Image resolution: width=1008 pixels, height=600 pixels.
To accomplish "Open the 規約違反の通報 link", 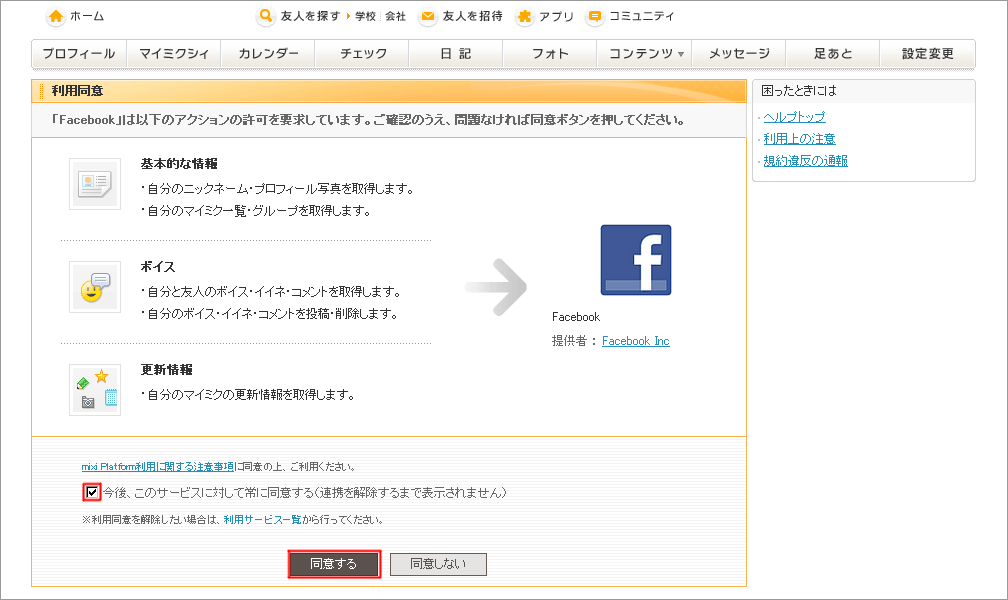I will point(806,161).
